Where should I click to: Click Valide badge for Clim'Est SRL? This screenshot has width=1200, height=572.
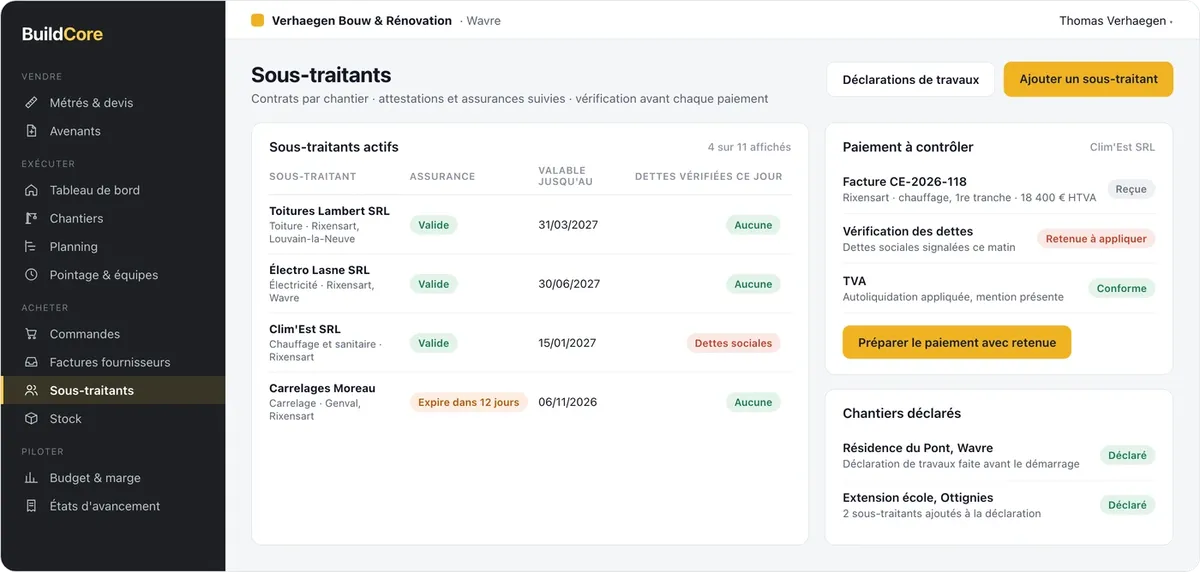point(433,343)
